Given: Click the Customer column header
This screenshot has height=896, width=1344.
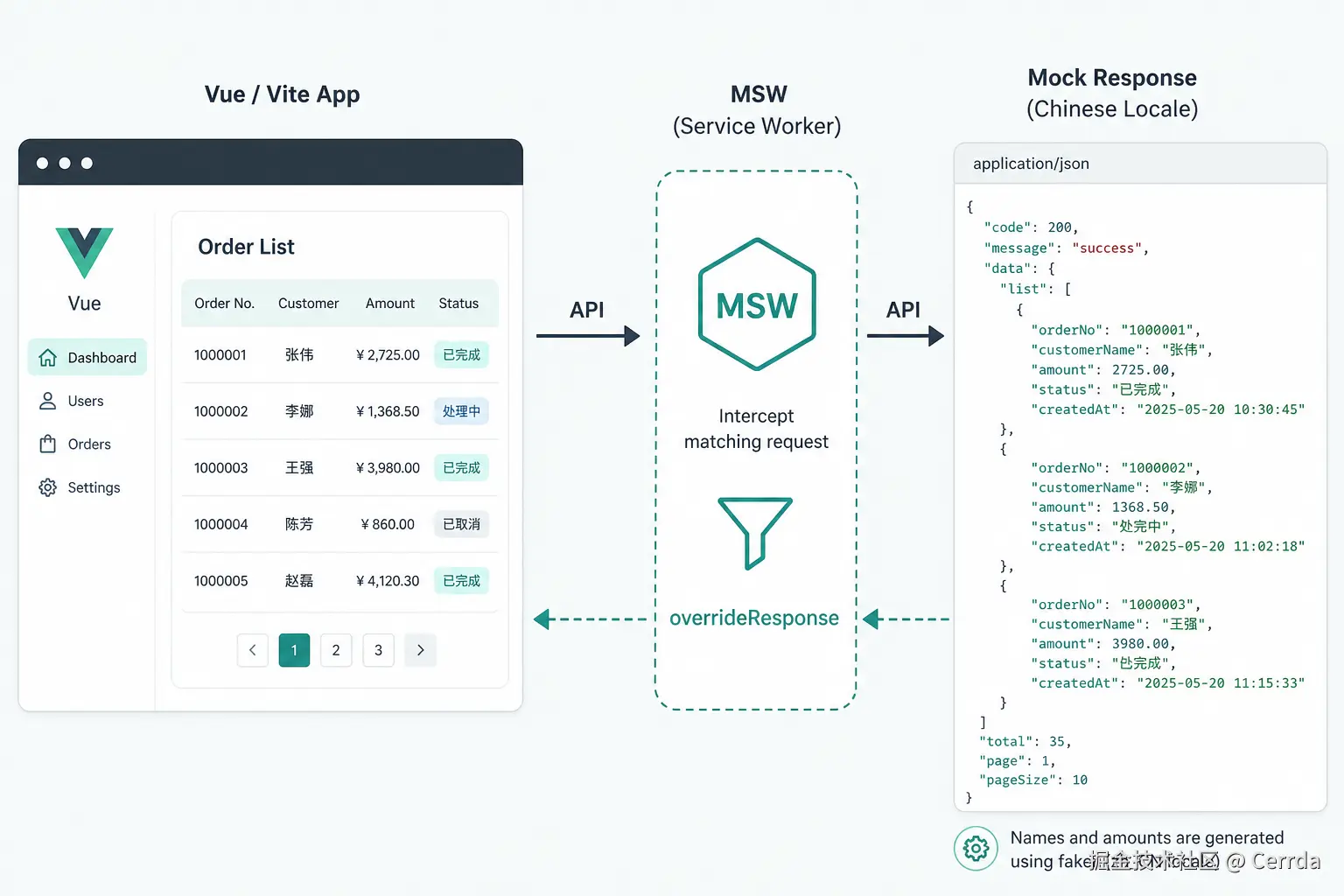Looking at the screenshot, I should click(308, 304).
